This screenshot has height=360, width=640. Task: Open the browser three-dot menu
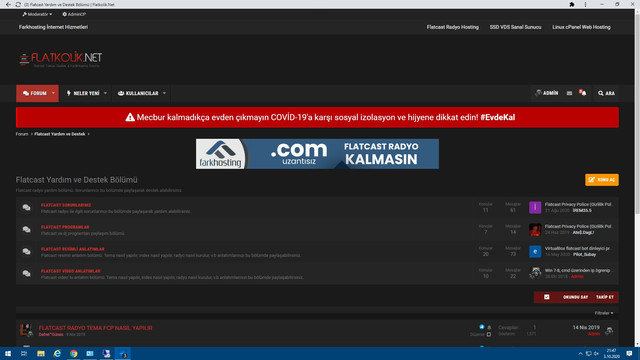pyautogui.click(x=585, y=4)
